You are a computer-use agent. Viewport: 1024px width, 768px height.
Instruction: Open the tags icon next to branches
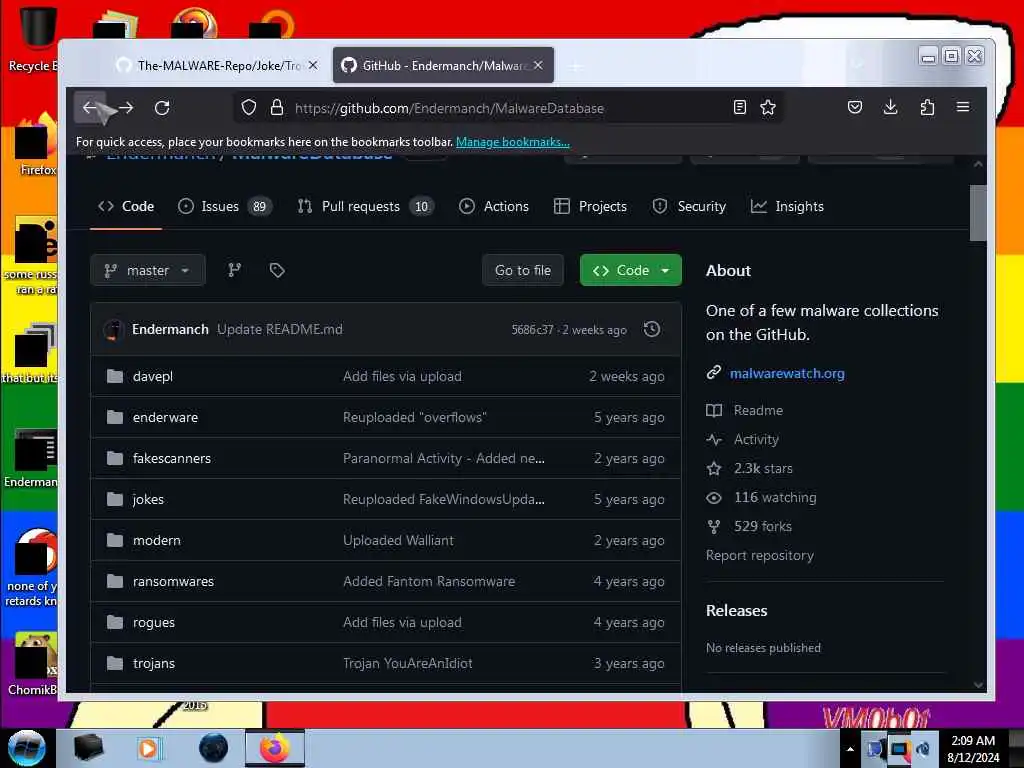click(x=277, y=270)
